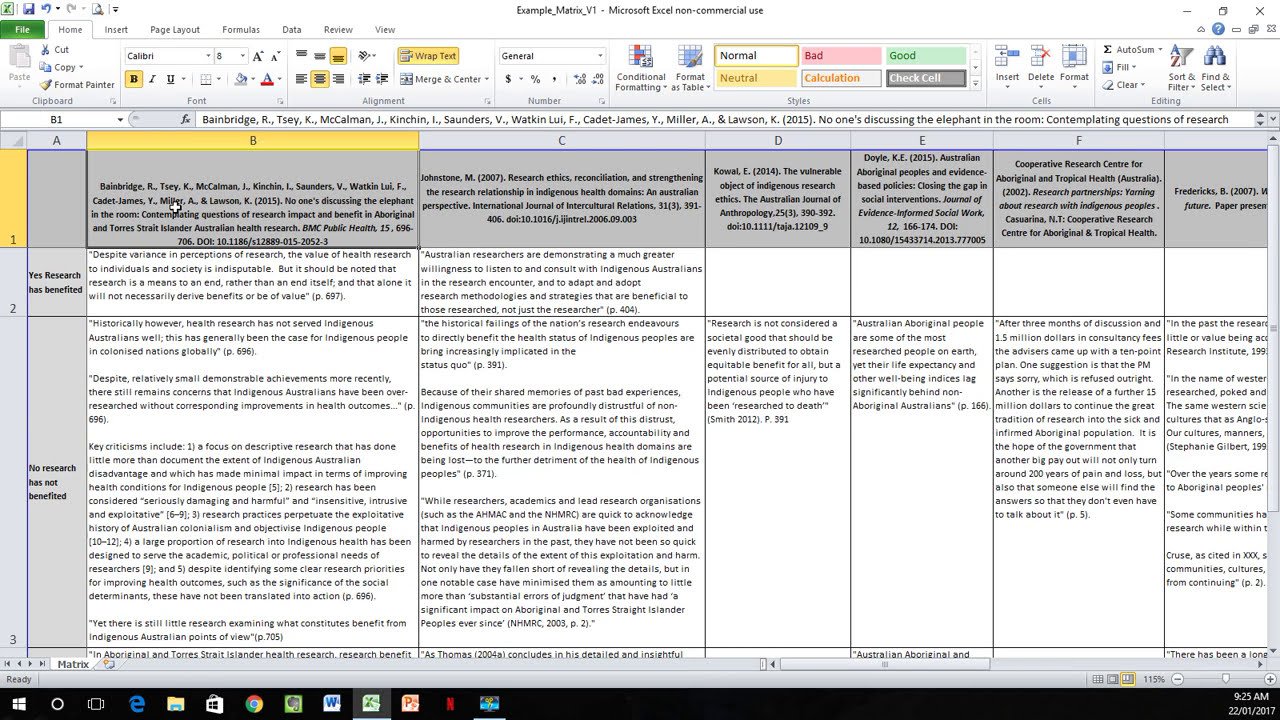
Task: Switch to the Data ribbon tab
Action: [x=292, y=30]
